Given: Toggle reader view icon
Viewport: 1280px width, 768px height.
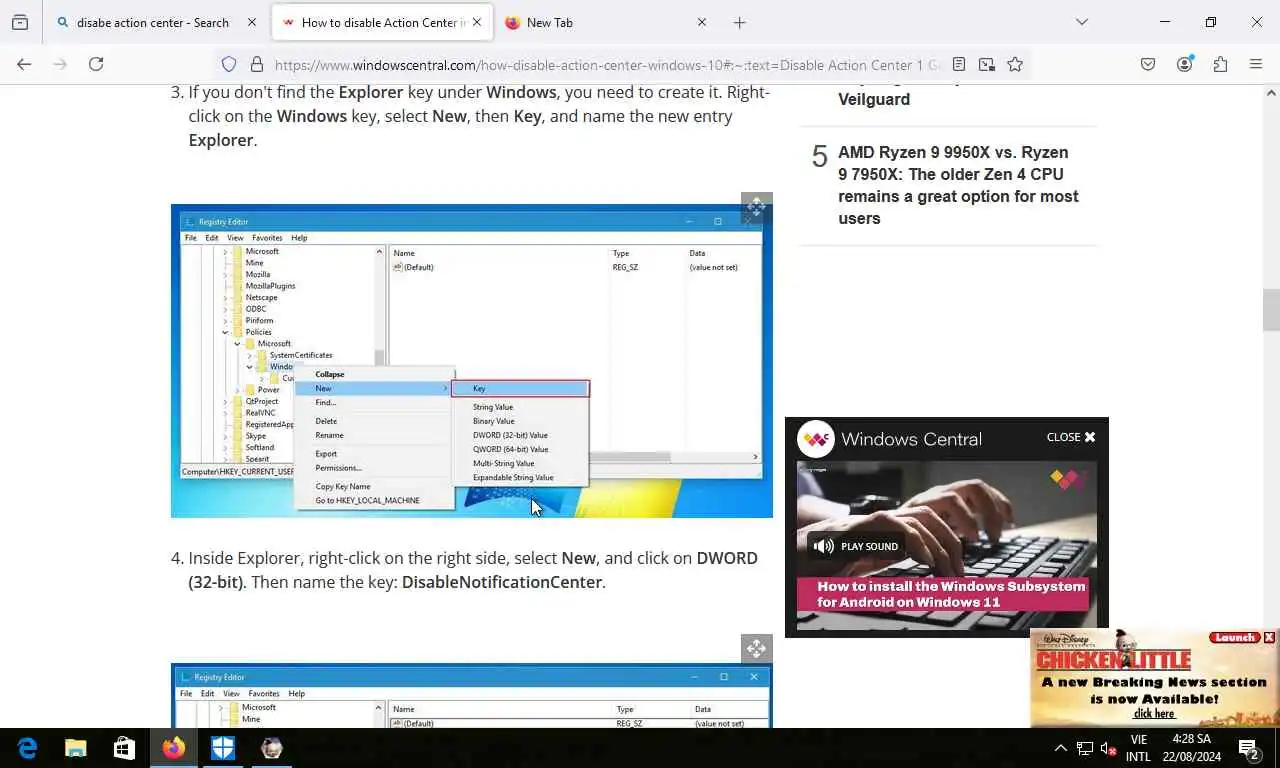Looking at the screenshot, I should (959, 64).
